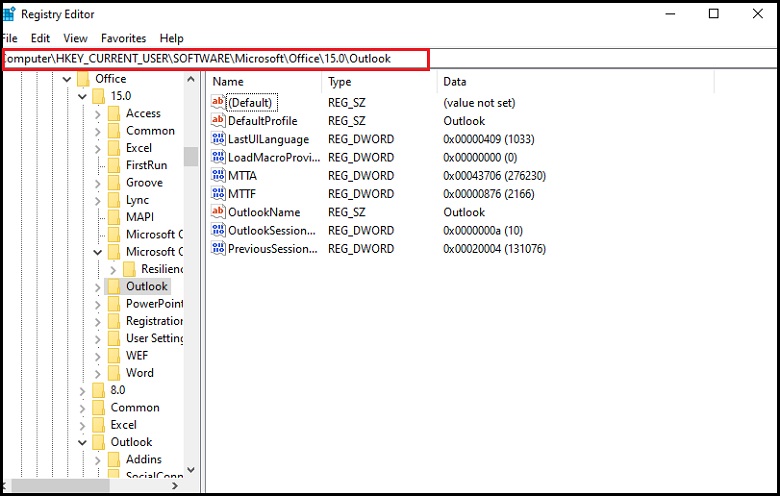Viewport: 780px width, 496px height.
Task: Expand the Addins key node
Action: click(98, 460)
